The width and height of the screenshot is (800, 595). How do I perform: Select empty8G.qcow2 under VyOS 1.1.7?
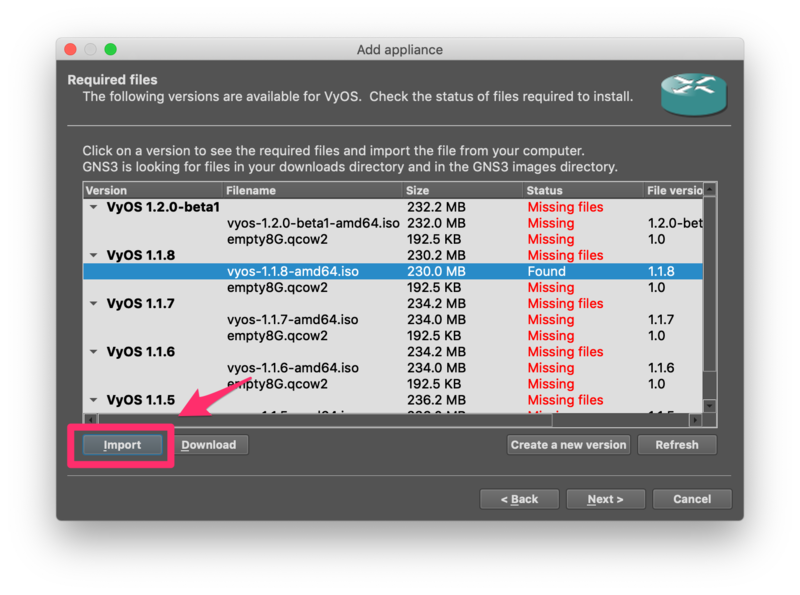tap(393, 336)
